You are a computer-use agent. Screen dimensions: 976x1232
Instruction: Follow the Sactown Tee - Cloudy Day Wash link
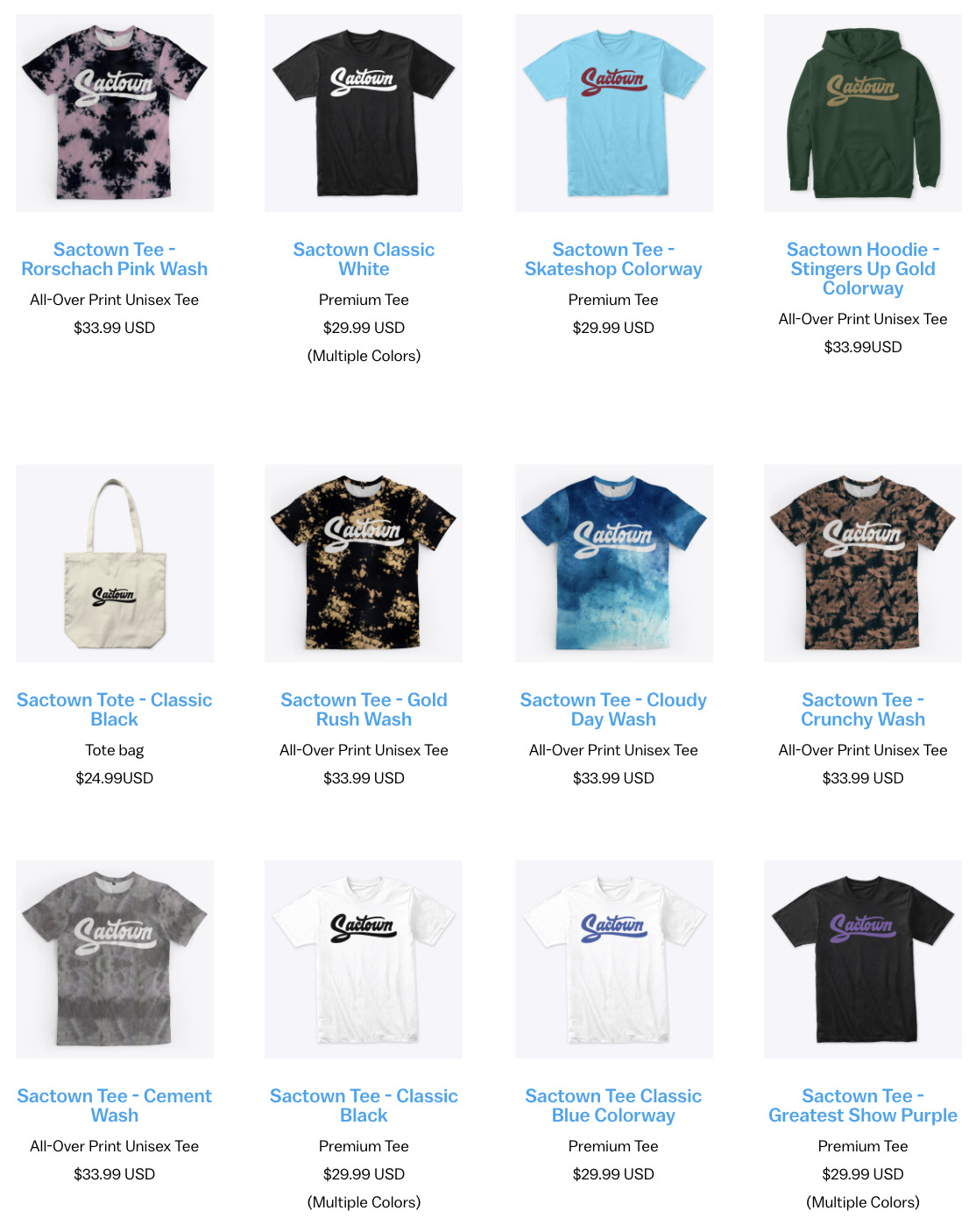point(613,710)
